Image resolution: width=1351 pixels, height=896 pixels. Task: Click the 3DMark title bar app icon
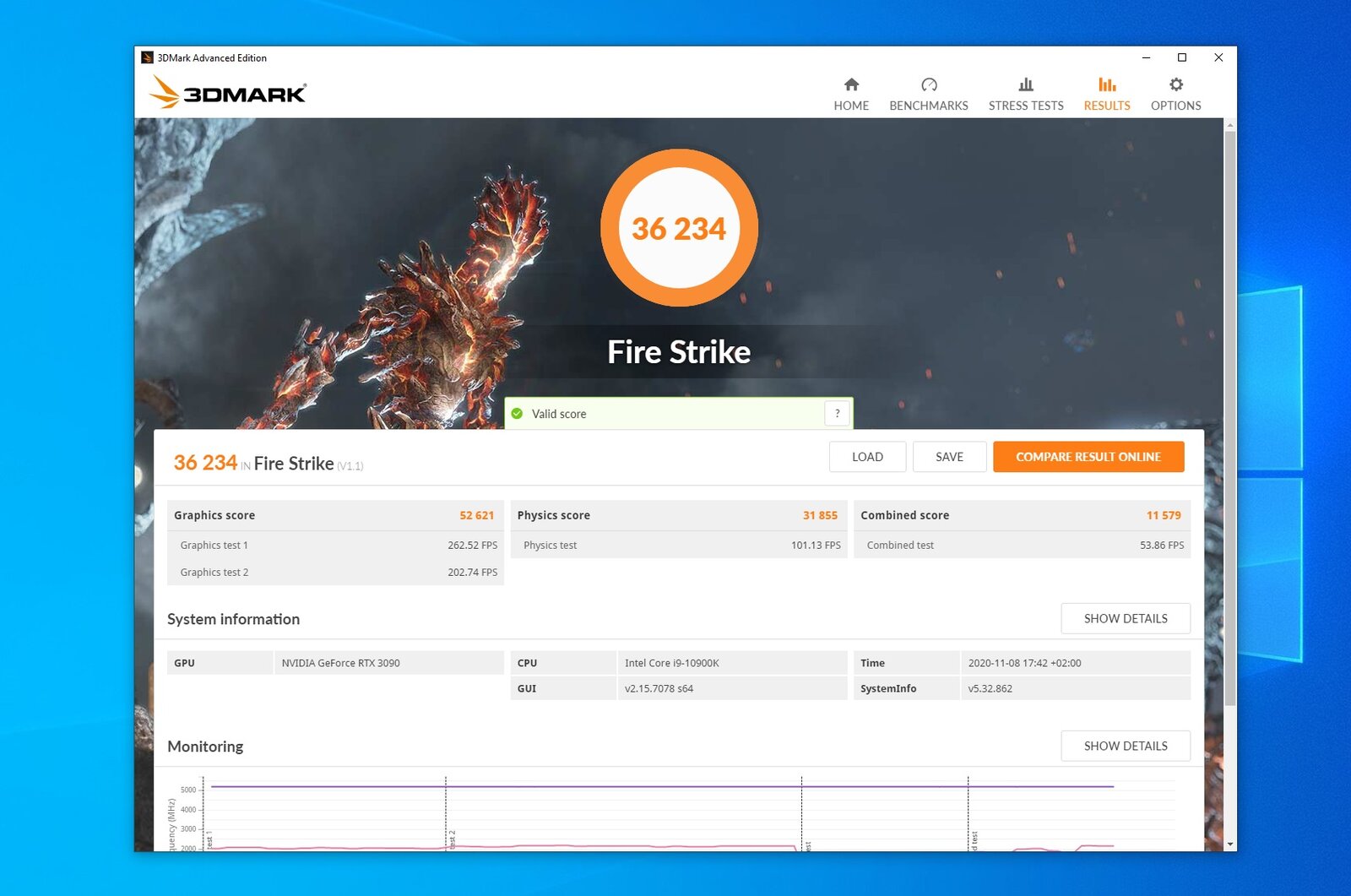pos(147,57)
